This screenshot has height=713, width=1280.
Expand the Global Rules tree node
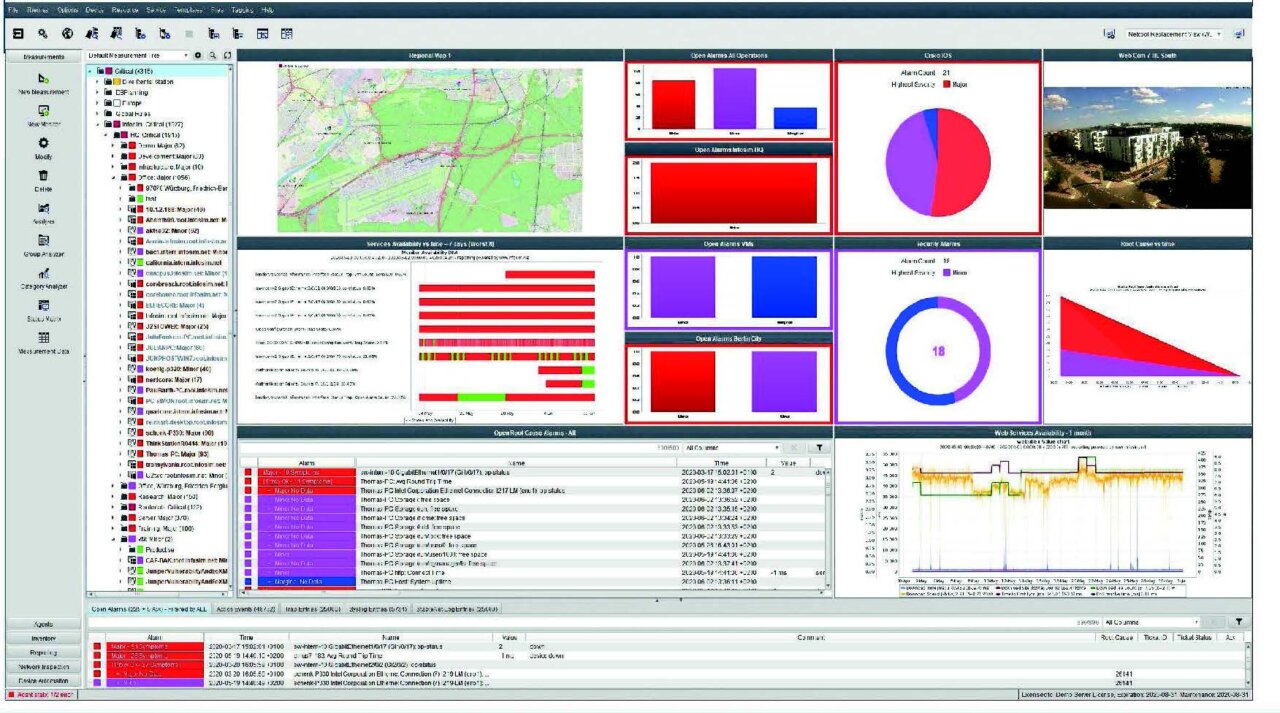98,114
